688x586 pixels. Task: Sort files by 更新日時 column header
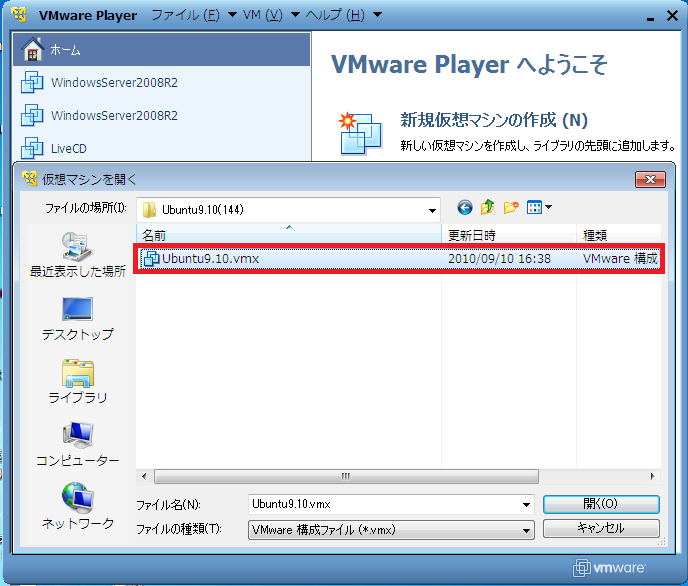[509, 235]
